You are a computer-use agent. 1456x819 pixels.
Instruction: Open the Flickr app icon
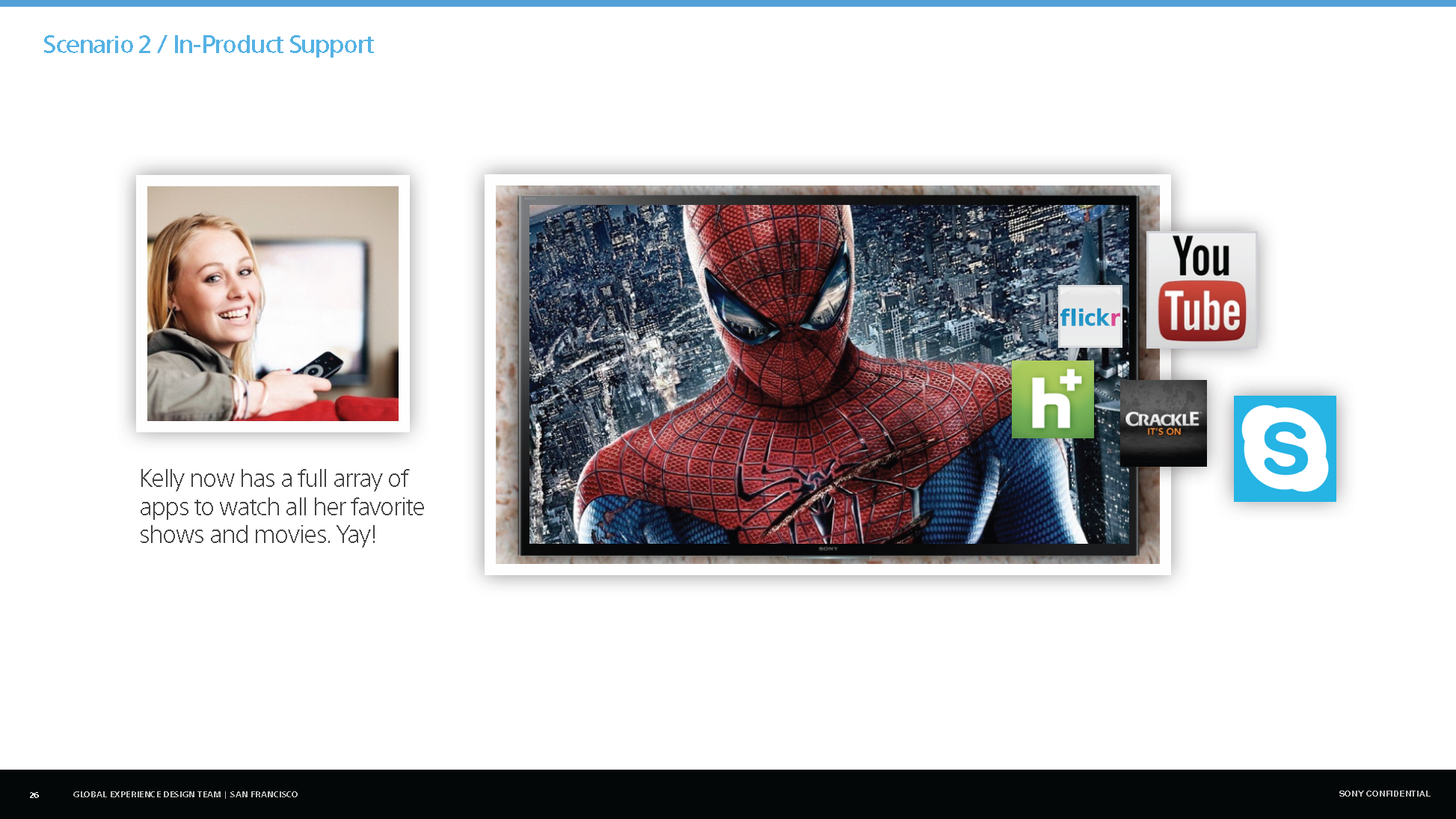(x=1090, y=316)
